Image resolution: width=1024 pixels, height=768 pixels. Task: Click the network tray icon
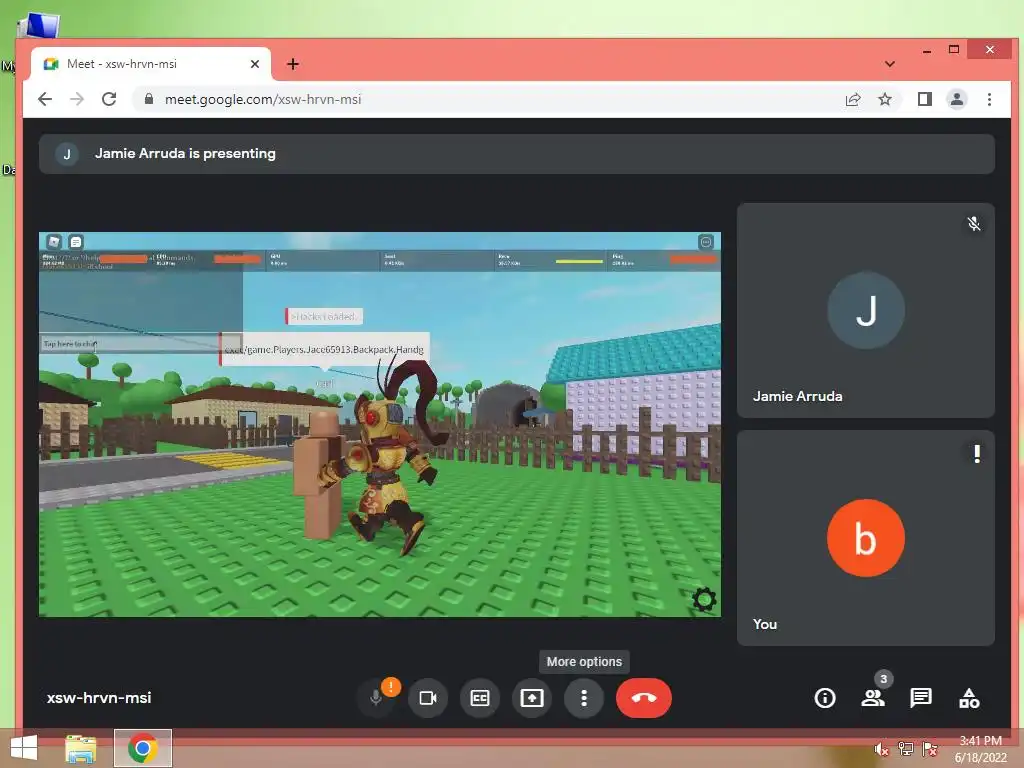(906, 749)
